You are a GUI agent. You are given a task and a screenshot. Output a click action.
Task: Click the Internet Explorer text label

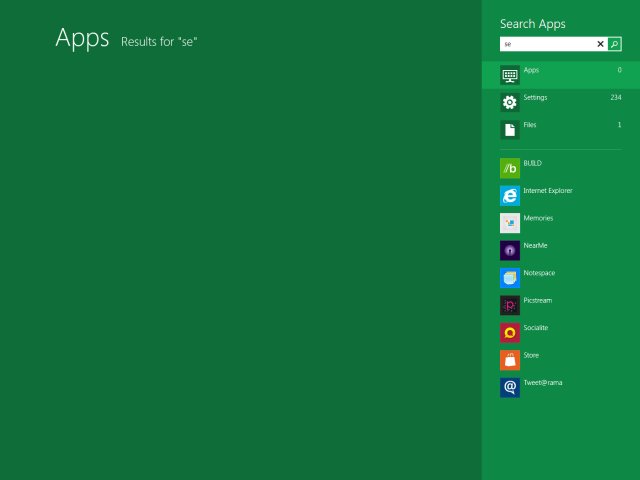pos(548,190)
